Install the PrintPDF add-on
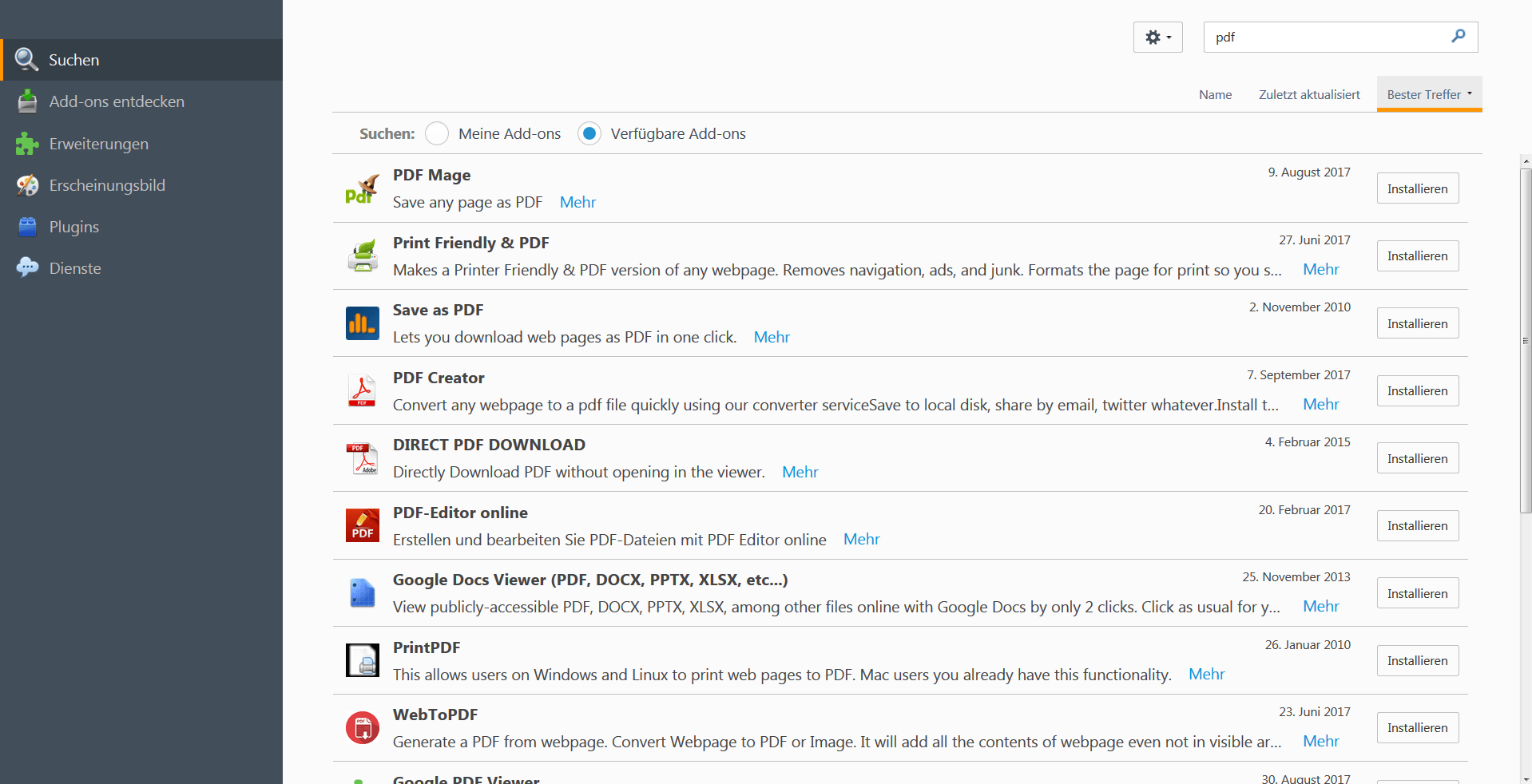This screenshot has height=784, width=1532. pyautogui.click(x=1418, y=660)
